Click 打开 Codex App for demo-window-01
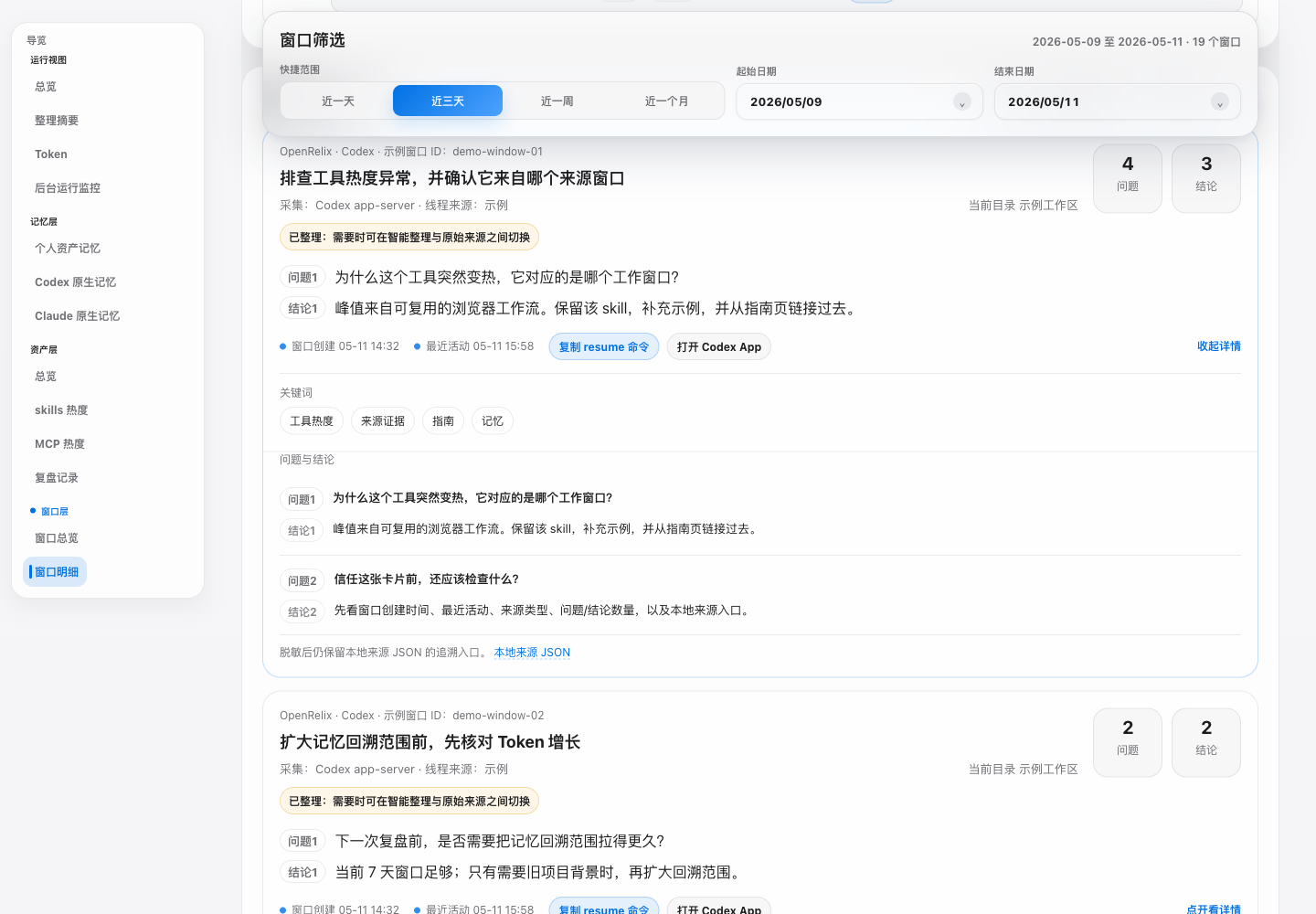 click(719, 346)
